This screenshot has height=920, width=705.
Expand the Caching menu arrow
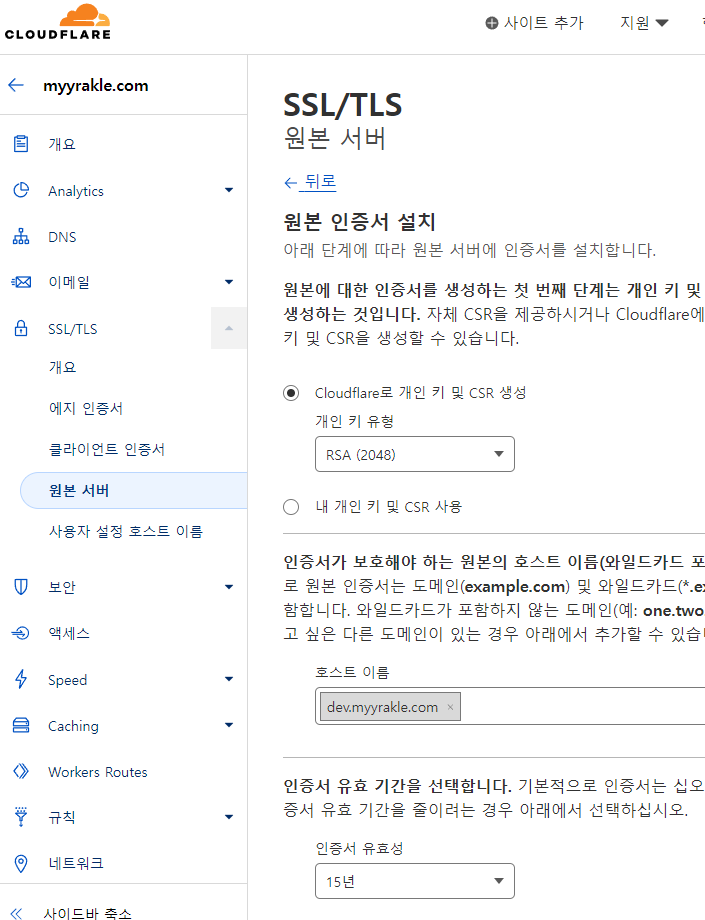click(229, 725)
